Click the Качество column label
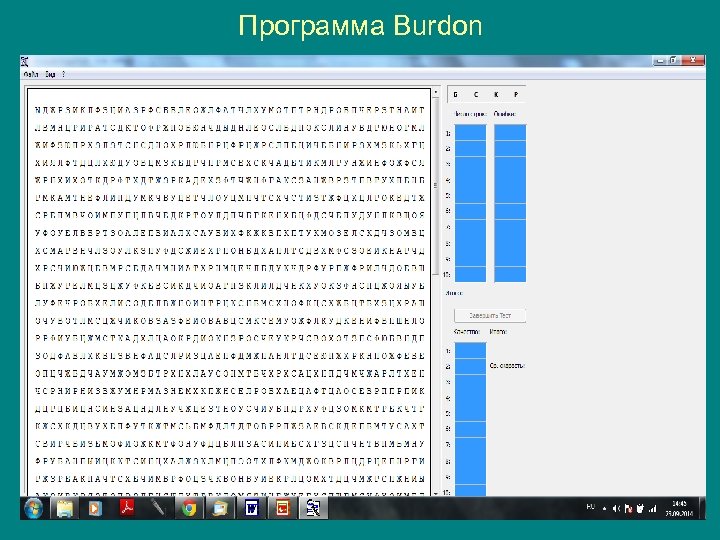 point(467,332)
